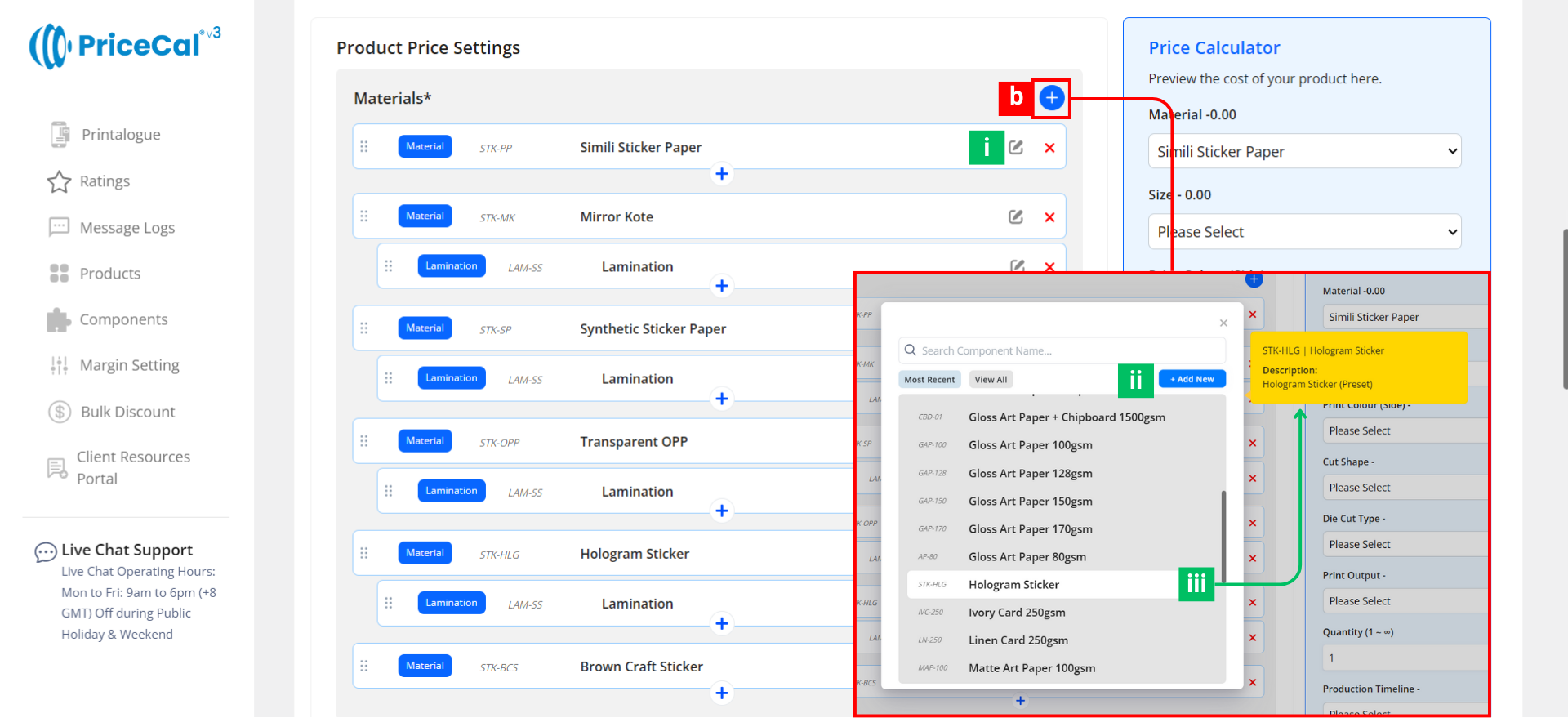Viewport: 1568px width, 718px height.
Task: Click the blue add material plus button
Action: click(1051, 99)
